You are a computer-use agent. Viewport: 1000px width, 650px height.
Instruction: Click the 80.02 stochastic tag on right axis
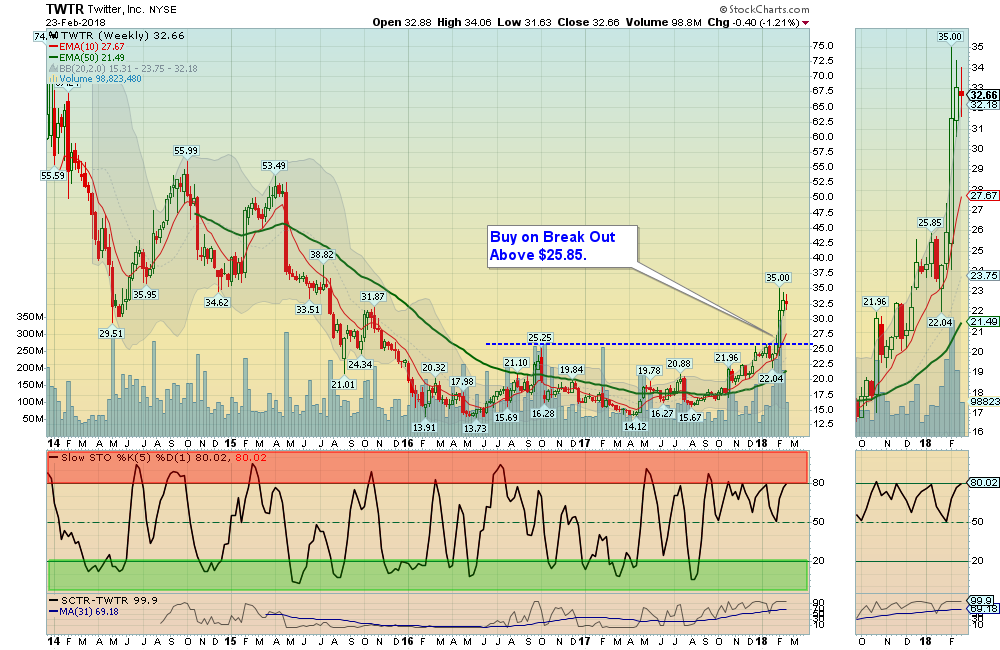pyautogui.click(x=984, y=482)
